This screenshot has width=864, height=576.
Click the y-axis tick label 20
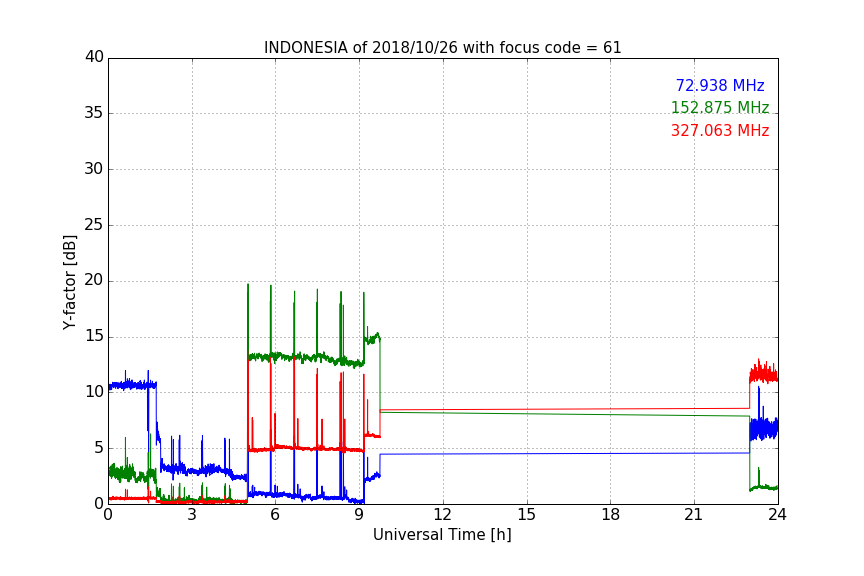[x=94, y=280]
